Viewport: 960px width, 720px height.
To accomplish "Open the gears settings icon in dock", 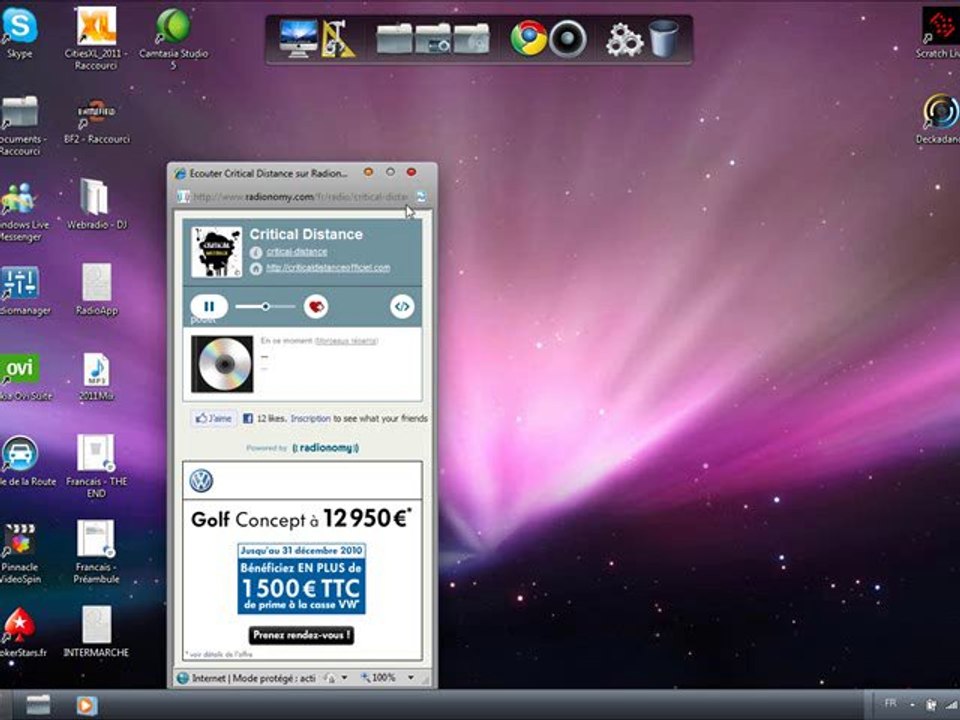I will coord(624,40).
